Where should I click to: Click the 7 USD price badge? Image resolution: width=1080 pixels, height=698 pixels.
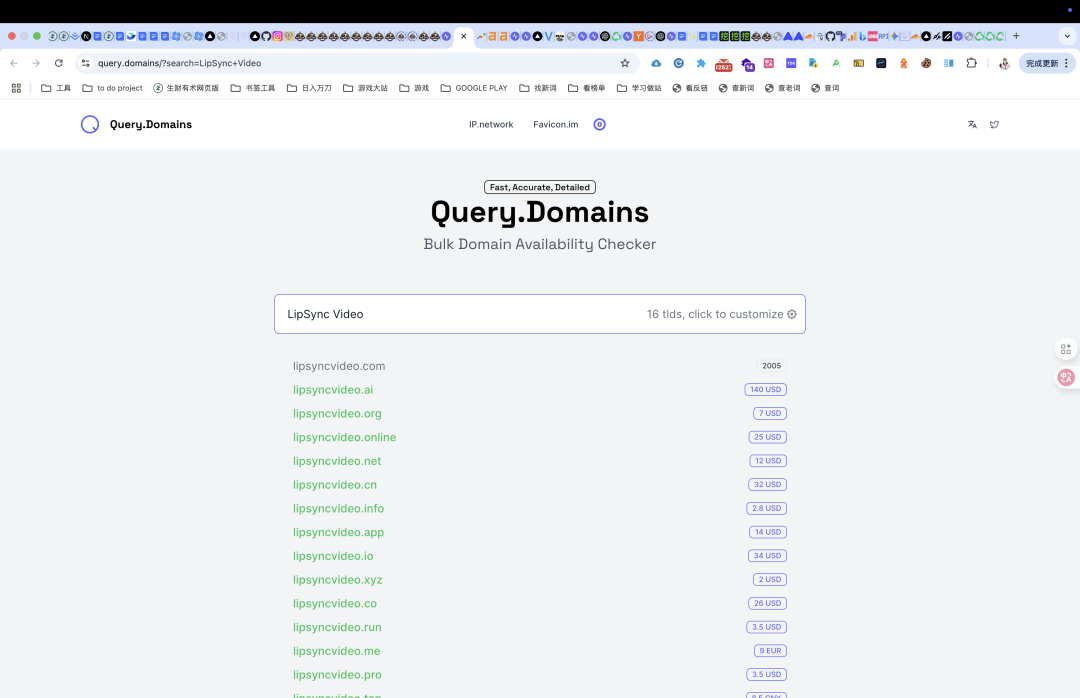(769, 413)
